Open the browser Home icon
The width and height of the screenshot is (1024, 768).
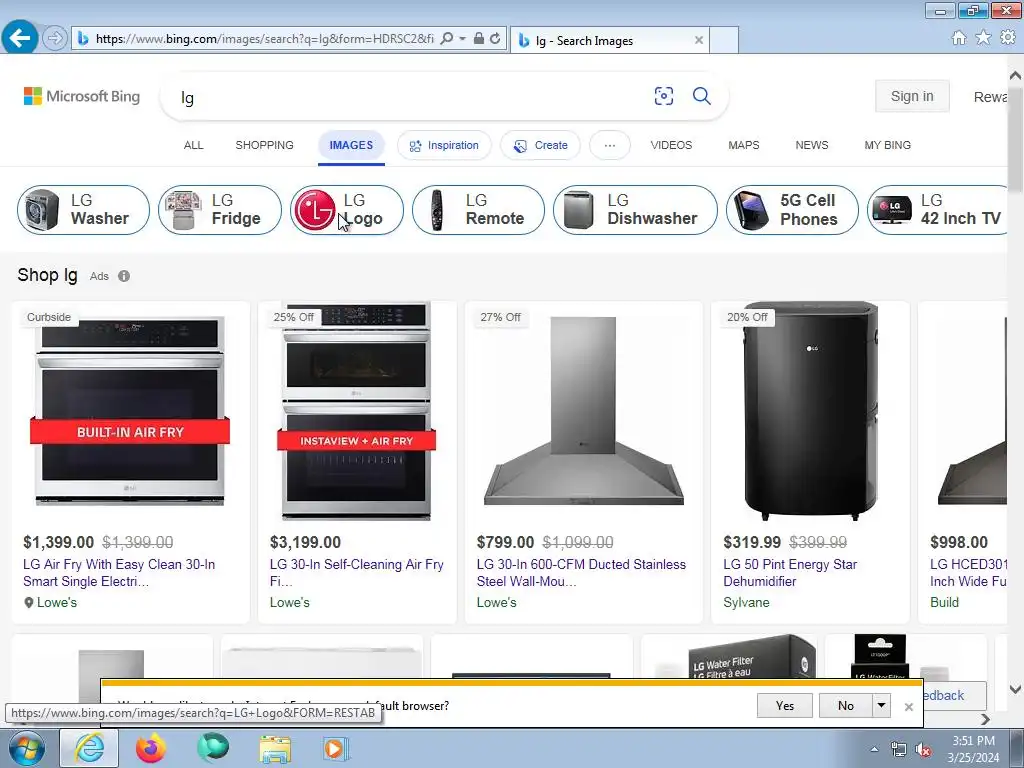tap(959, 38)
